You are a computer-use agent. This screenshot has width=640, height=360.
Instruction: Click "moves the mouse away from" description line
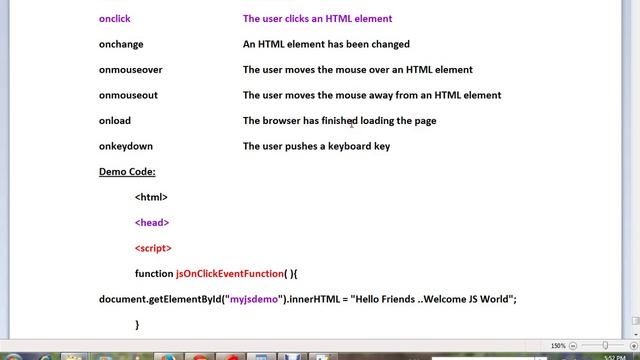point(372,95)
